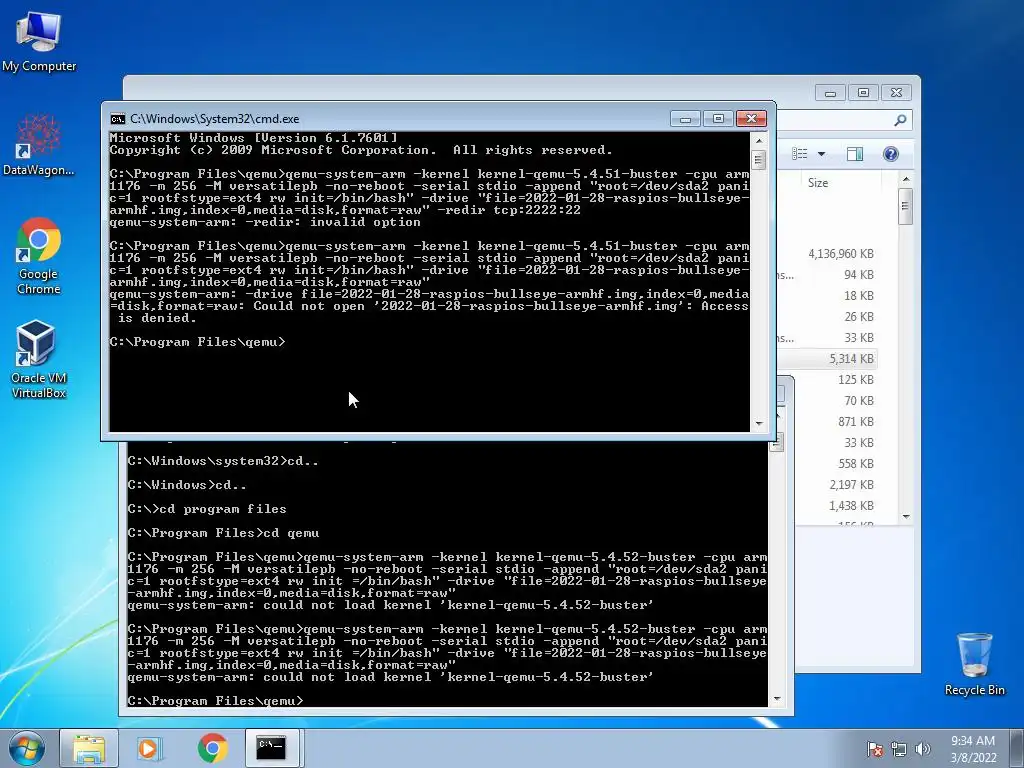Minimize the front cmd.exe window
This screenshot has height=768, width=1024.
(x=685, y=119)
